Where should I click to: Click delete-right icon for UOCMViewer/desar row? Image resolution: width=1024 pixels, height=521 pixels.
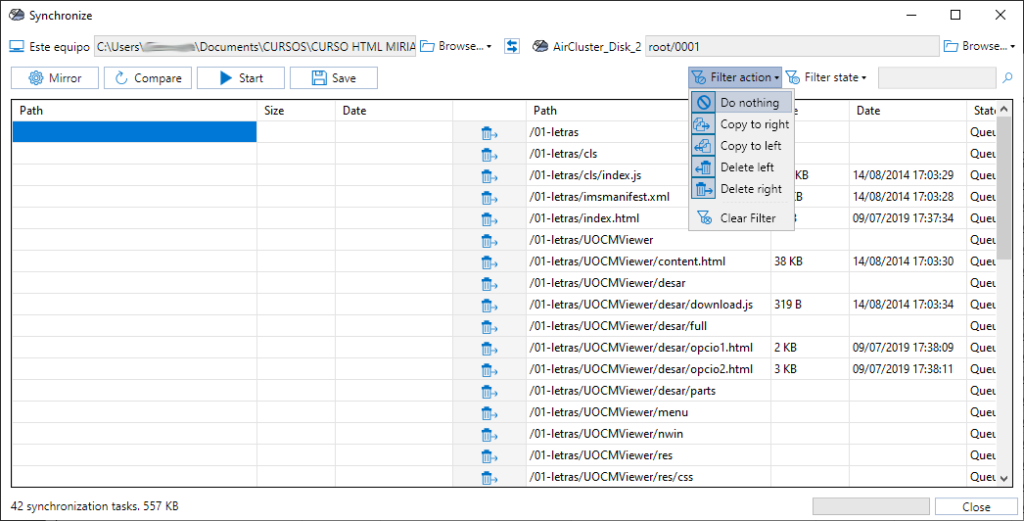pos(489,284)
